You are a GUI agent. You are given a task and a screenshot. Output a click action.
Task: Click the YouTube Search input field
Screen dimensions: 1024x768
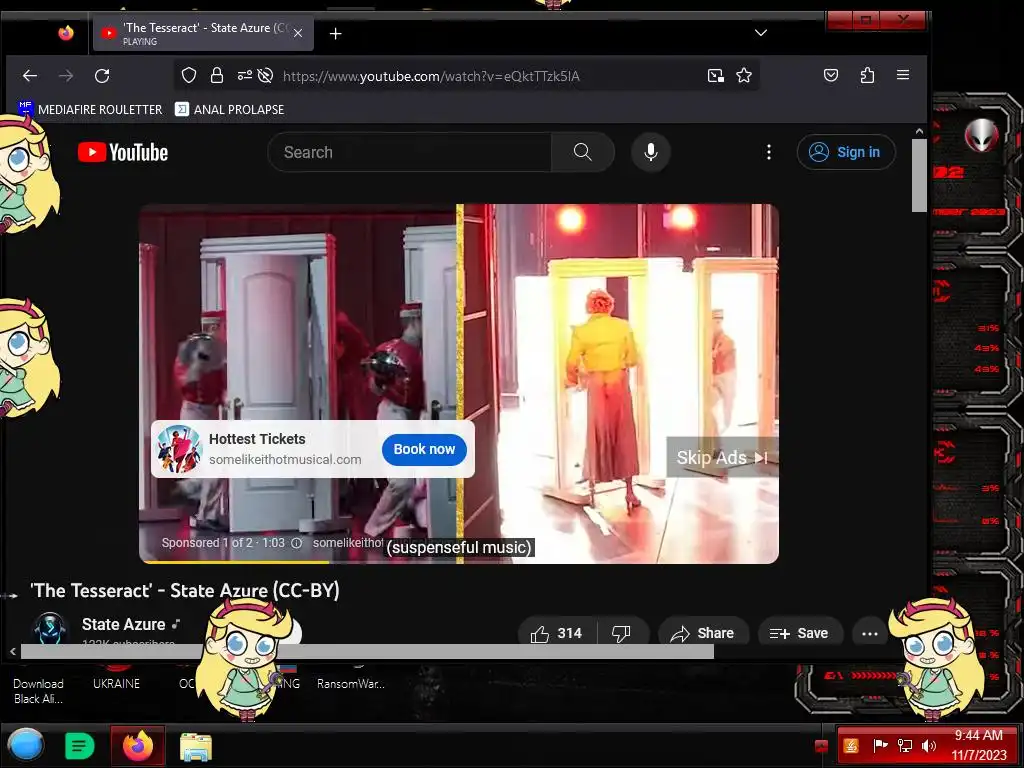[409, 152]
